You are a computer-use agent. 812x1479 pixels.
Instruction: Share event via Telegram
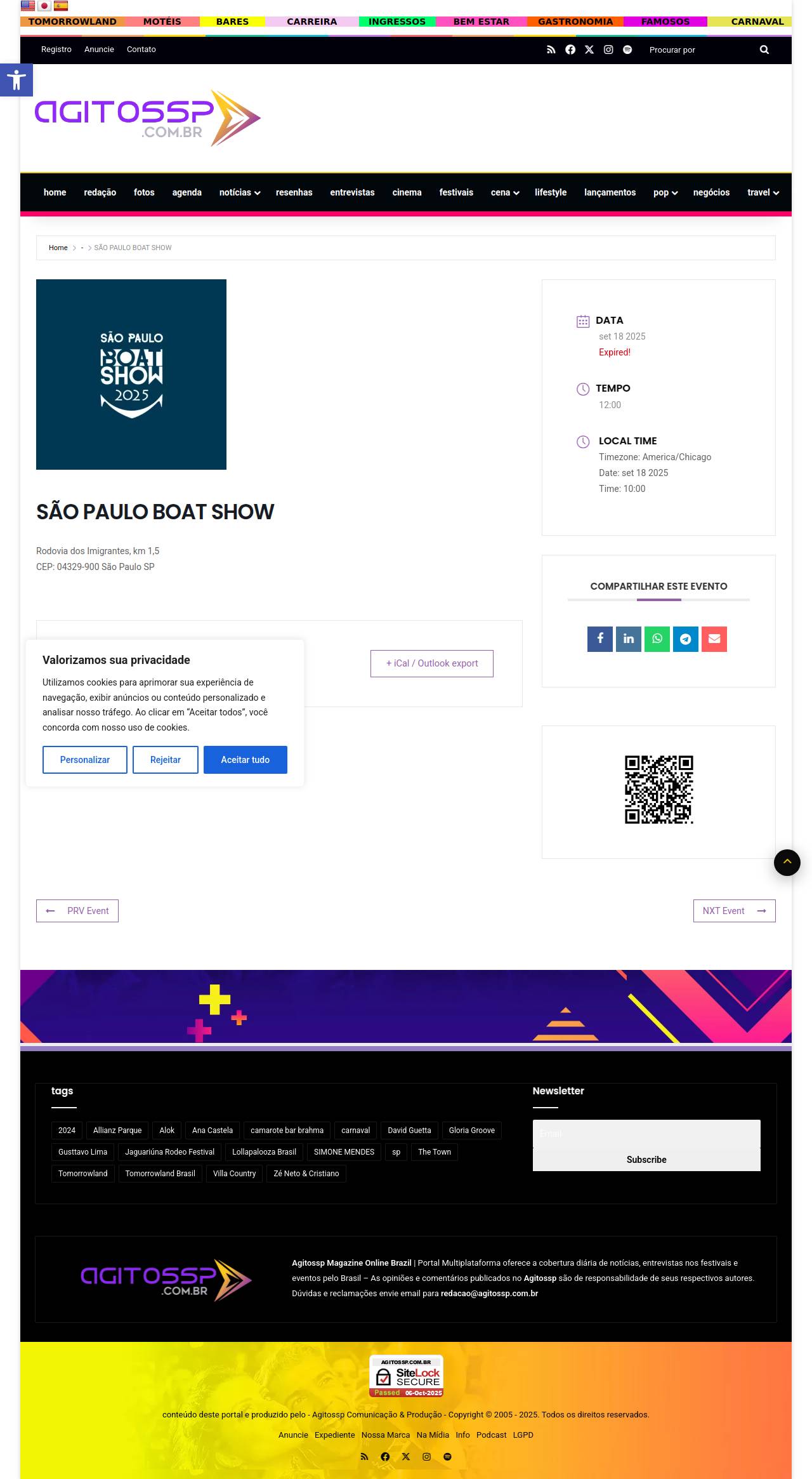click(x=686, y=639)
